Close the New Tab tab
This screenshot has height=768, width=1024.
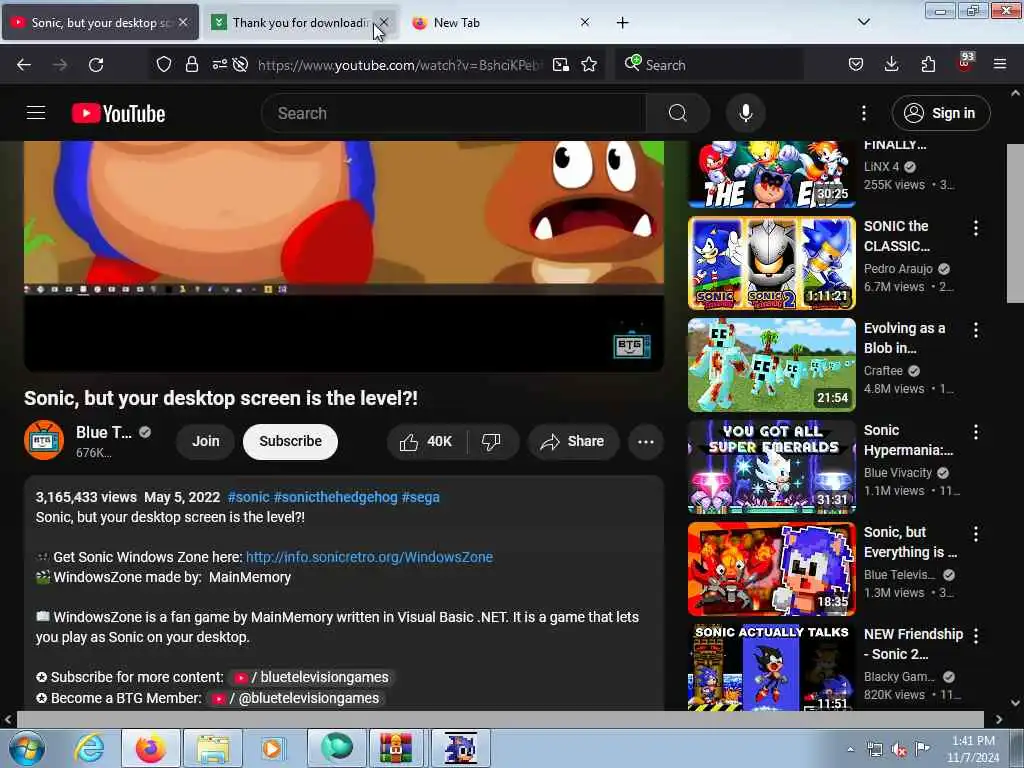[x=584, y=22]
